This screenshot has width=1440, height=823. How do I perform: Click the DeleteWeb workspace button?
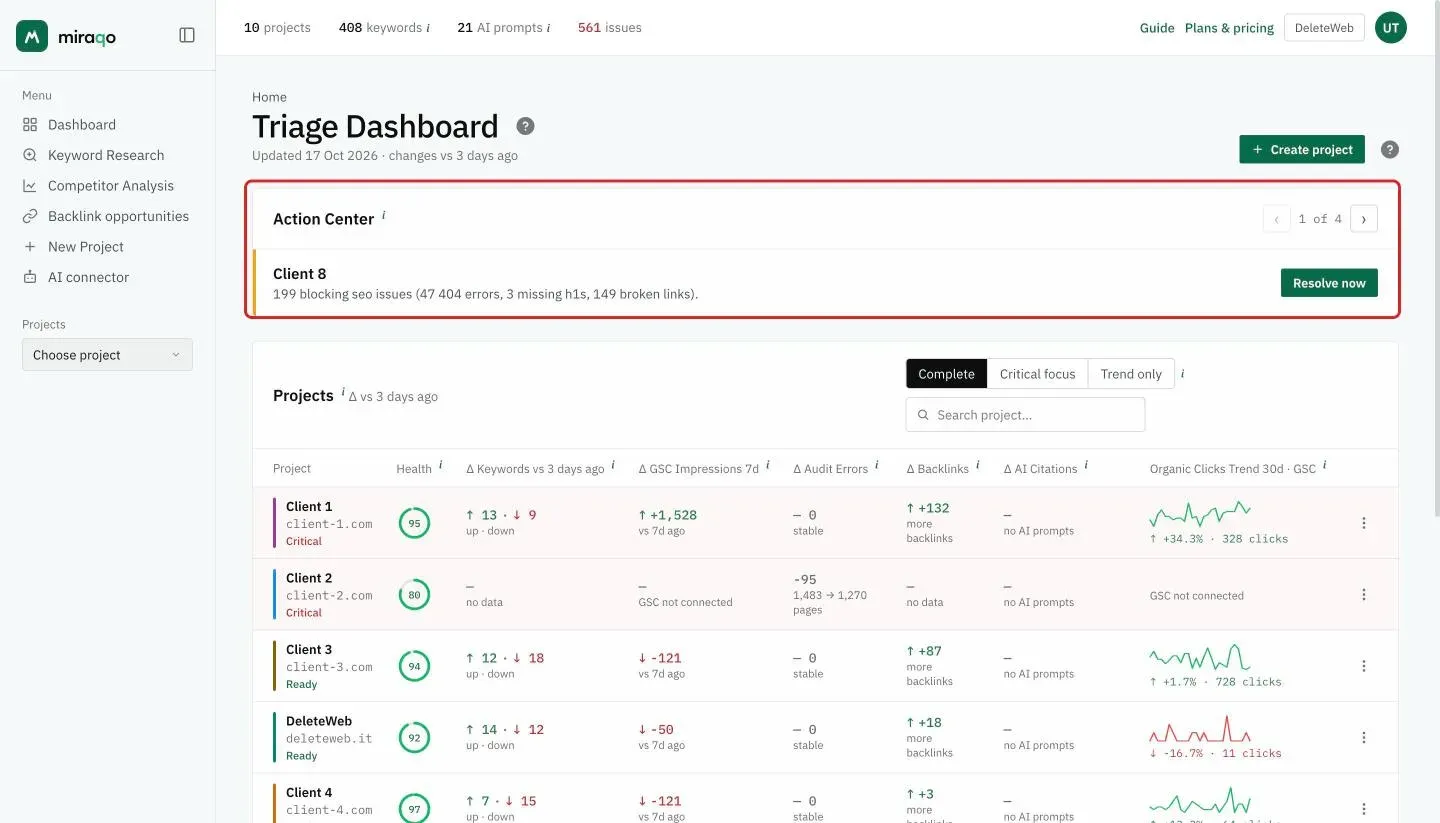1324,28
